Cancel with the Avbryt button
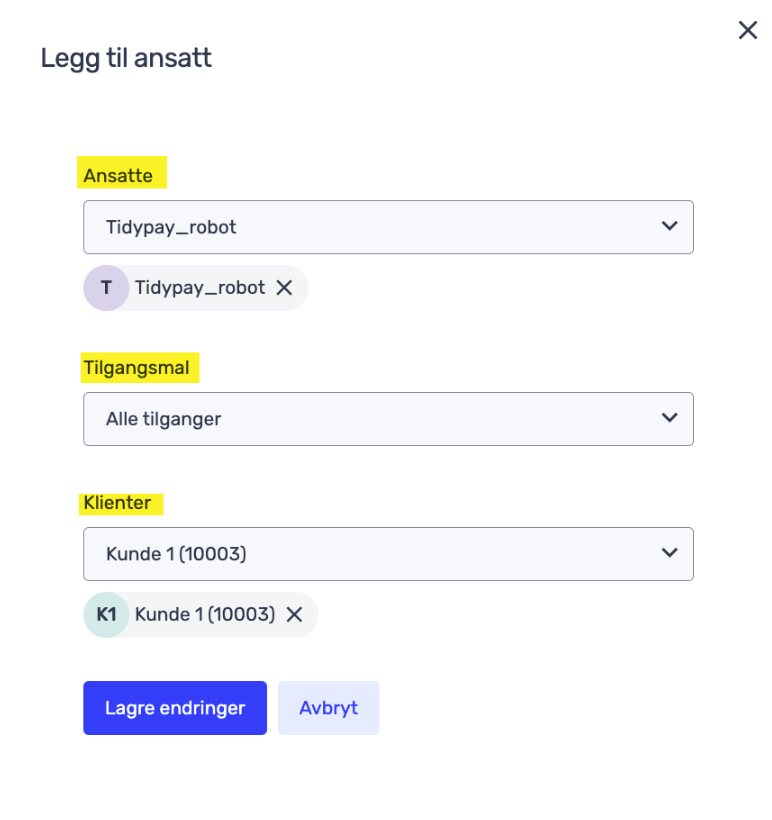Image resolution: width=772 pixels, height=820 pixels. (328, 708)
